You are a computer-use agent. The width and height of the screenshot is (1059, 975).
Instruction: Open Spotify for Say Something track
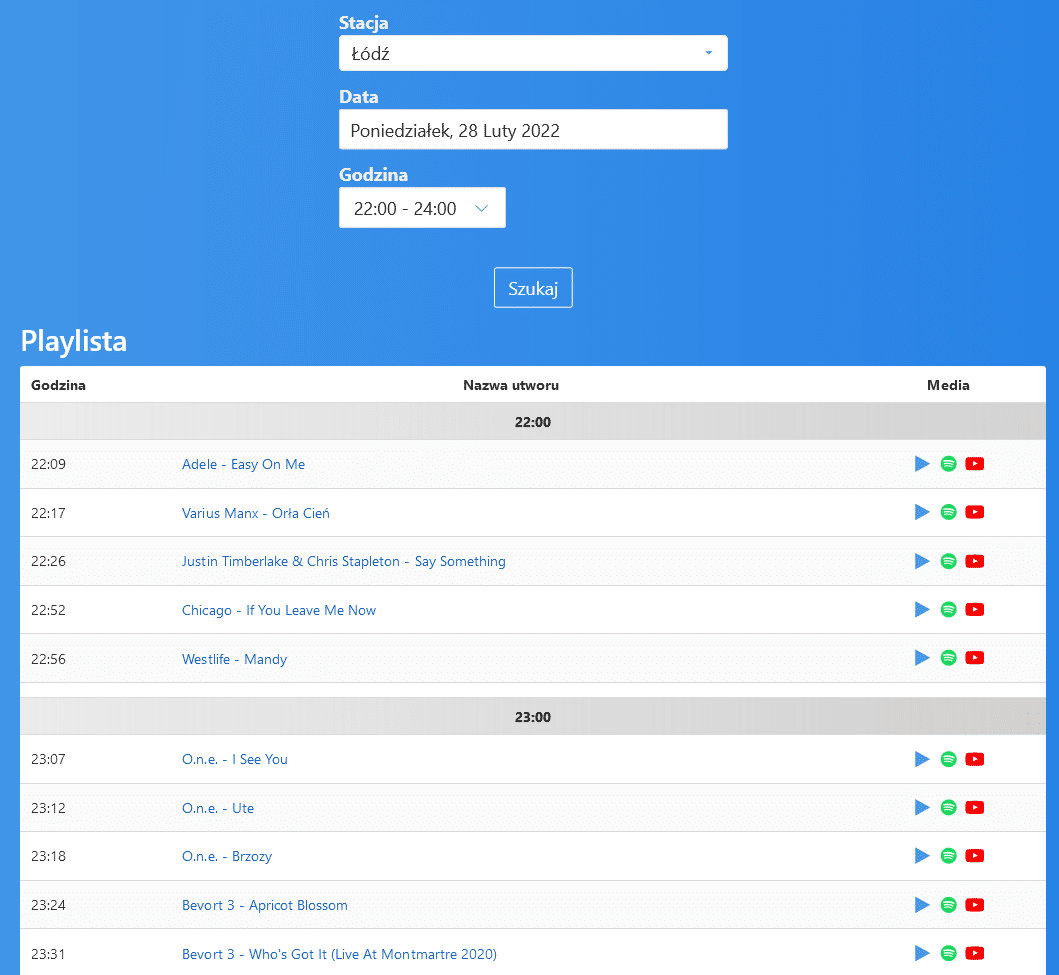948,561
